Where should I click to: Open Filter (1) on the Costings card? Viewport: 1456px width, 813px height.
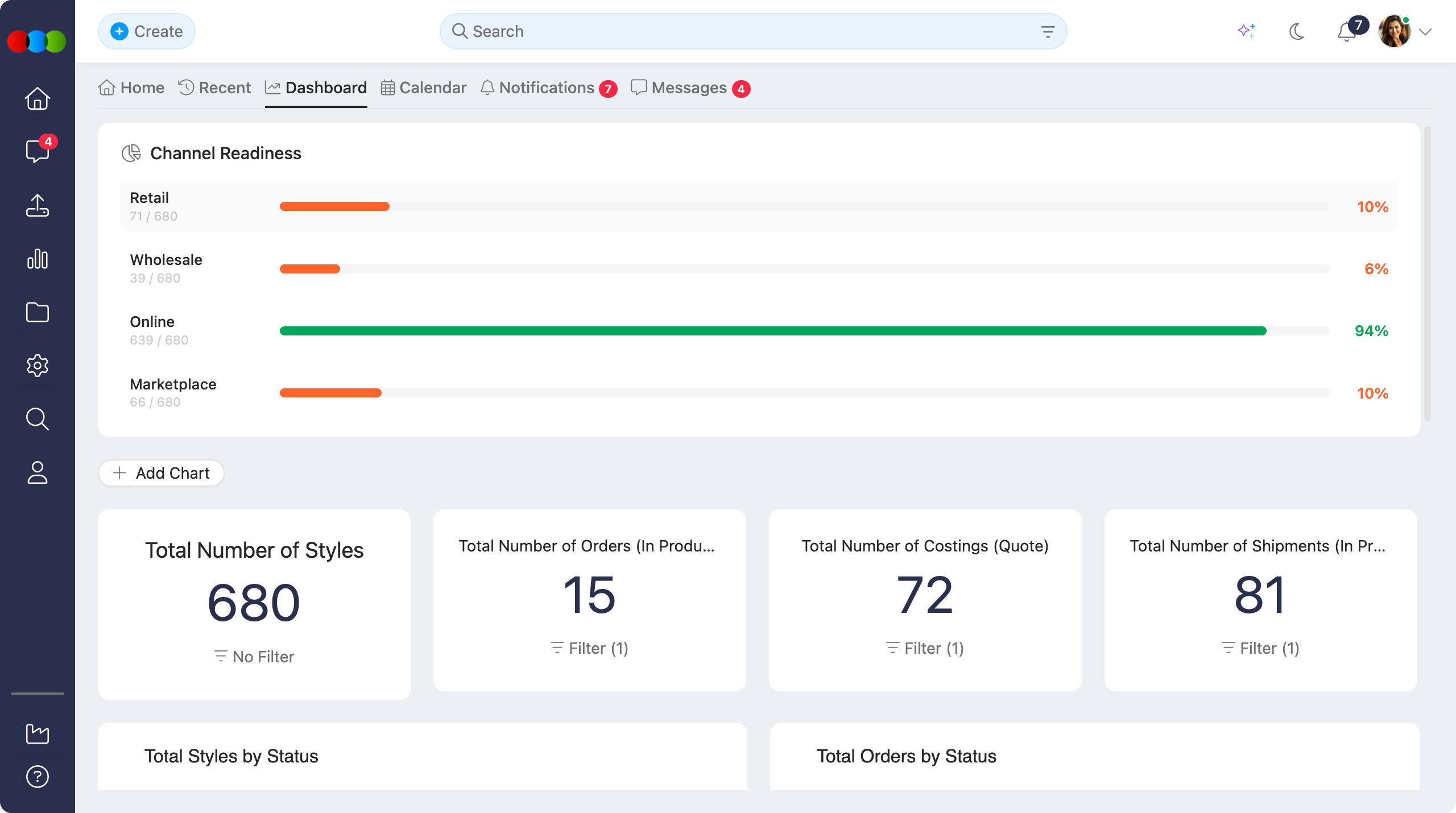925,648
